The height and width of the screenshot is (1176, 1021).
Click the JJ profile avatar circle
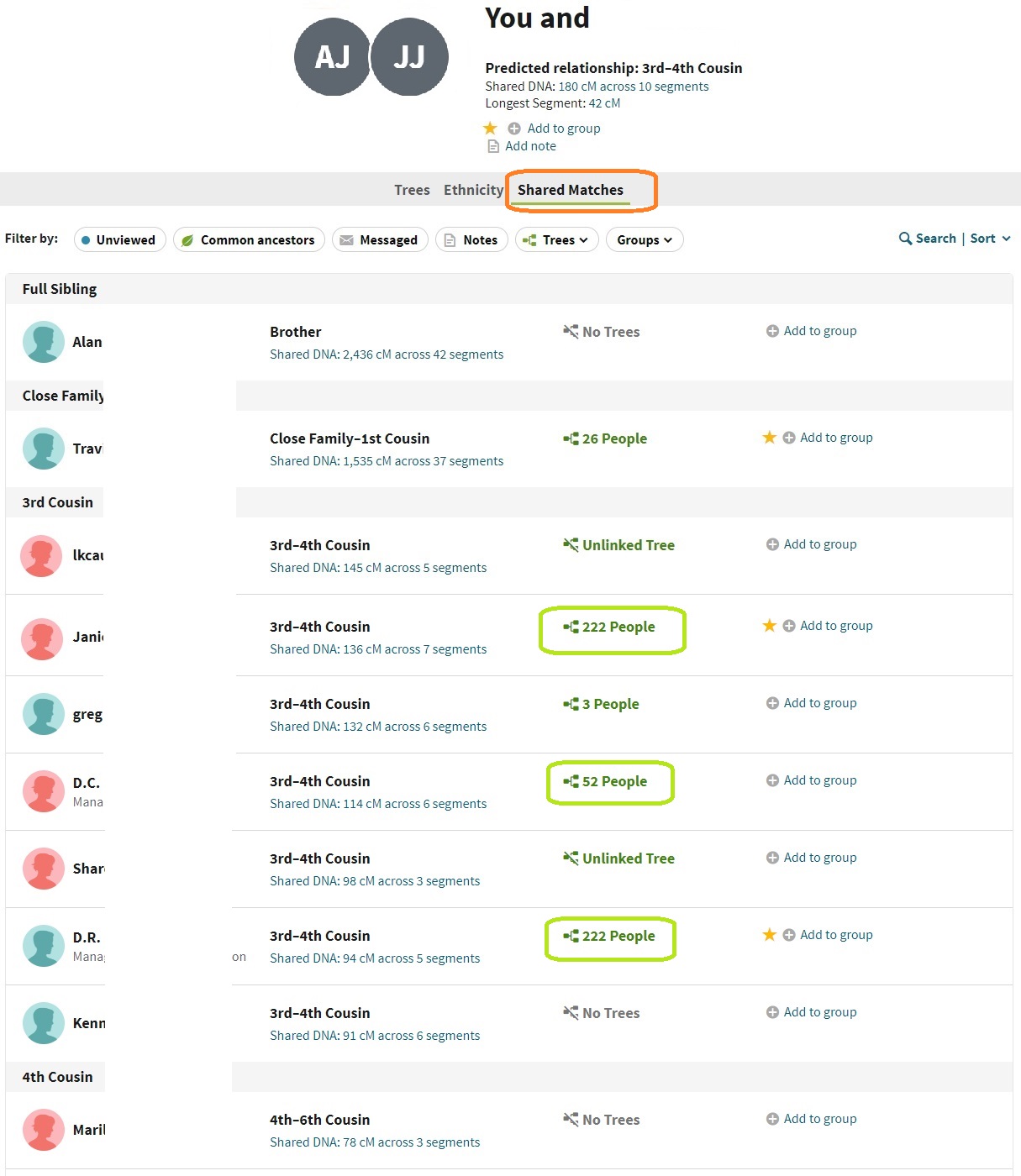(x=409, y=57)
